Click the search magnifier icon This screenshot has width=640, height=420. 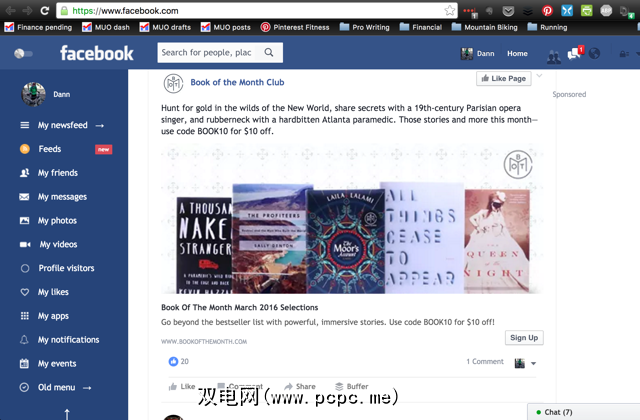[269, 53]
